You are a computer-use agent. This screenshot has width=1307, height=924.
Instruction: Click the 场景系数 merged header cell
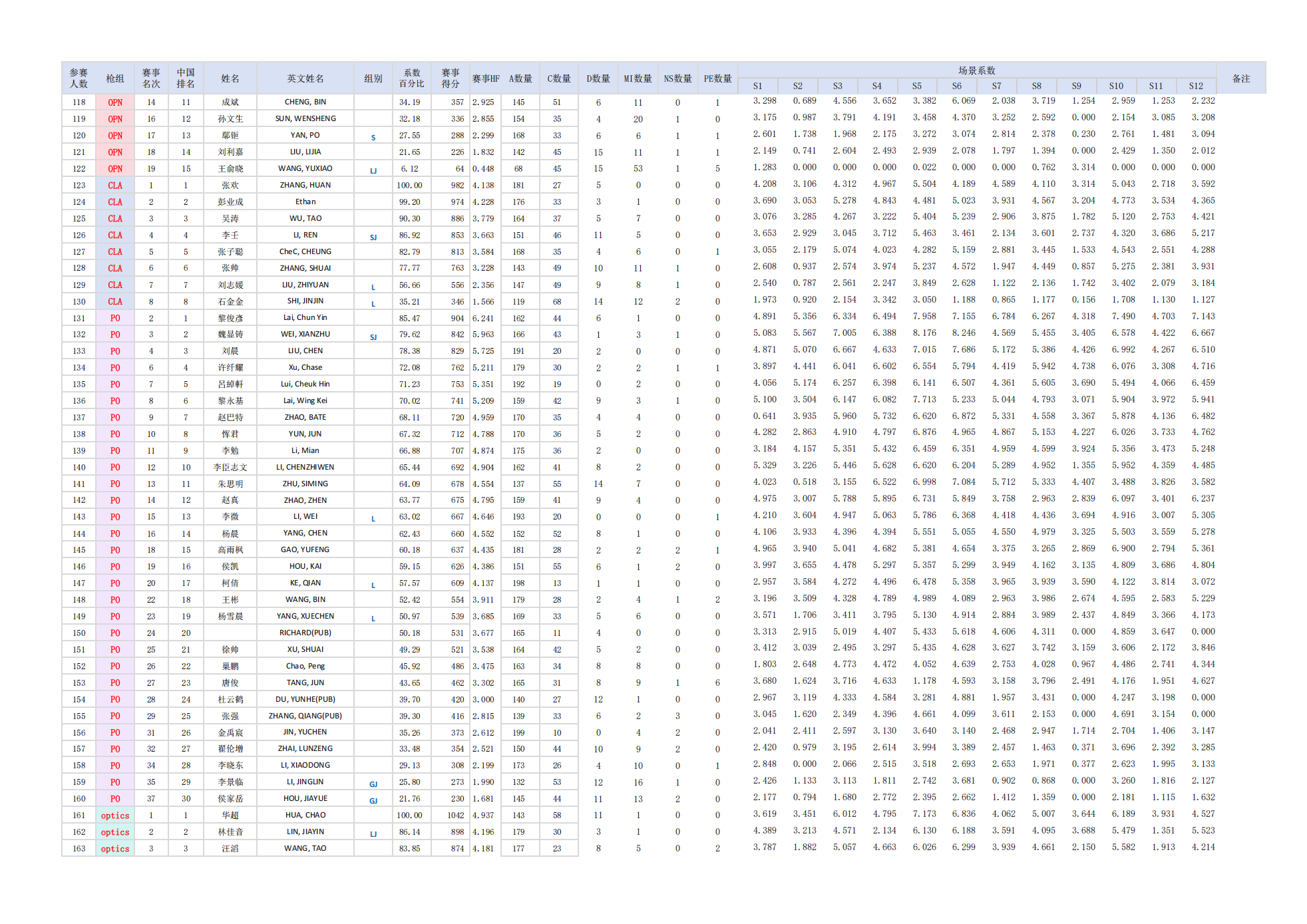point(976,71)
